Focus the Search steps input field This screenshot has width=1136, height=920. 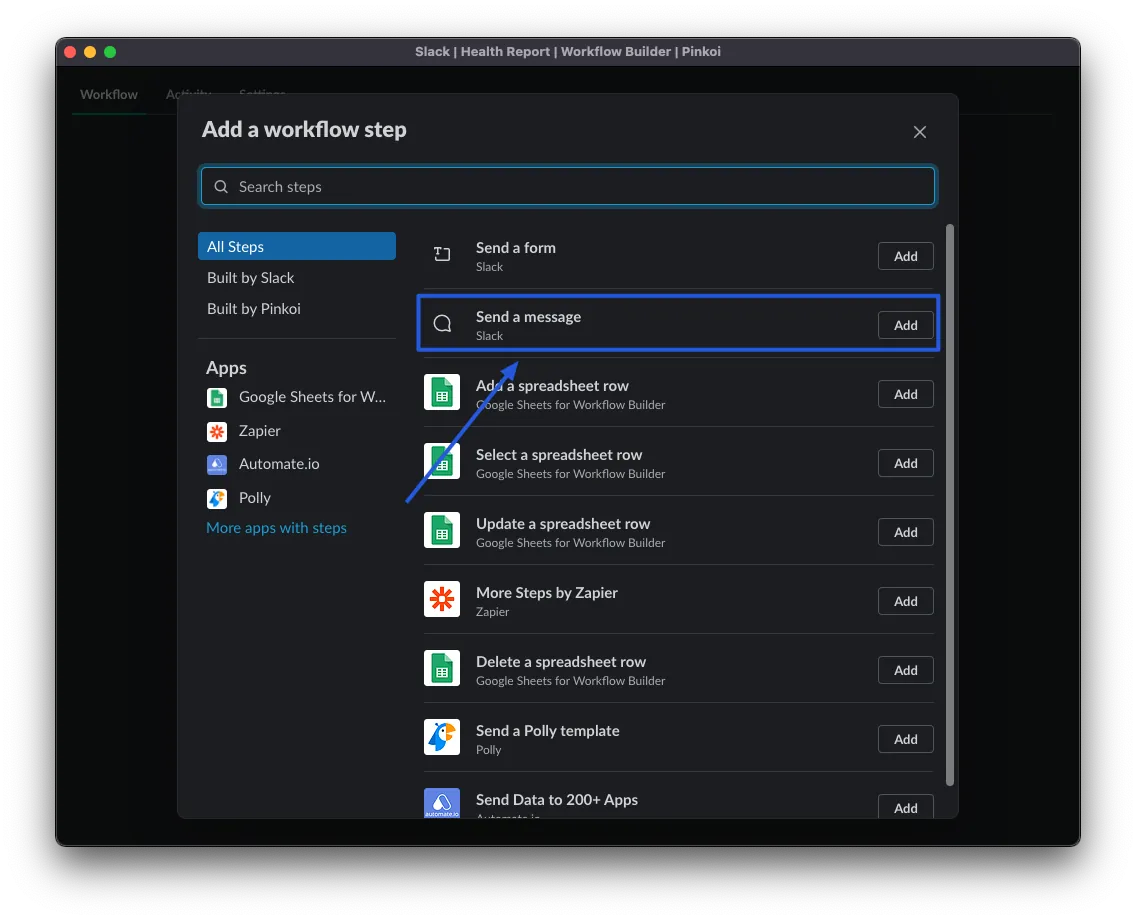580,187
